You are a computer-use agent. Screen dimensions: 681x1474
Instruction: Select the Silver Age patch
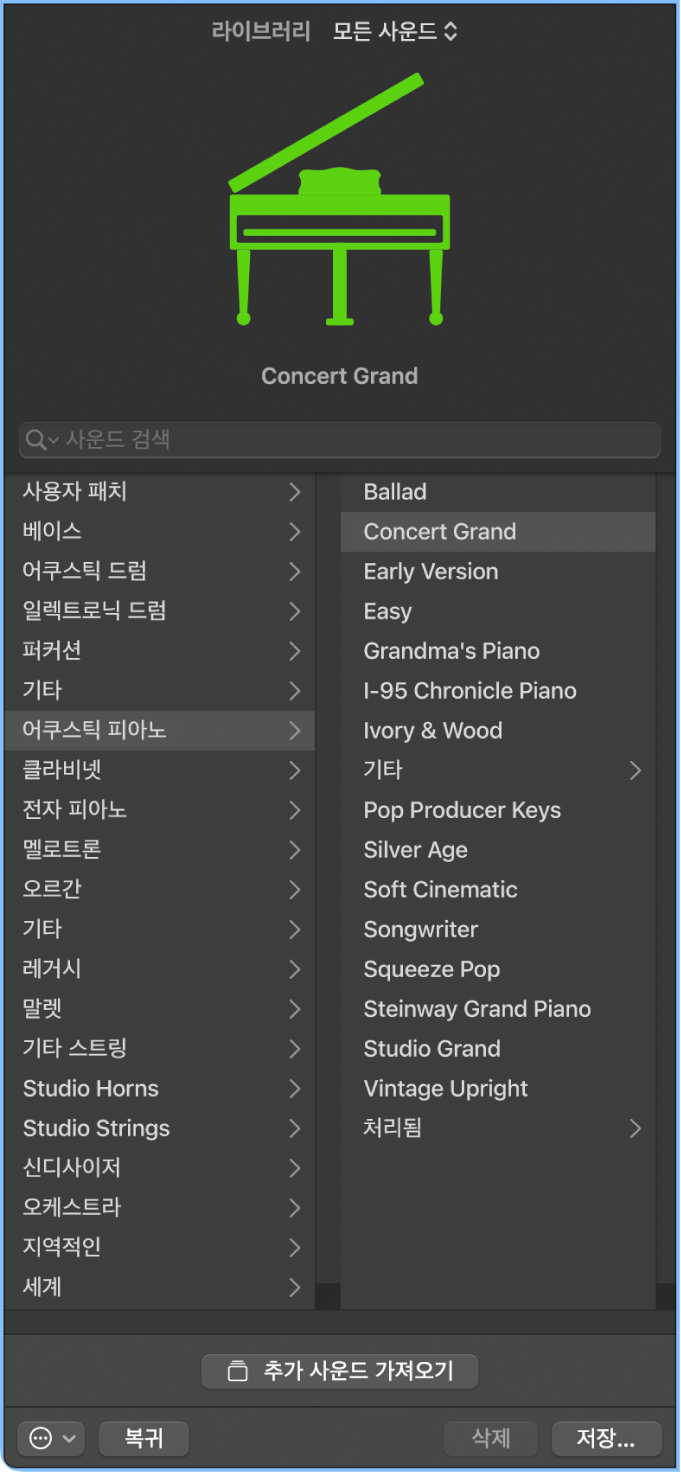click(498, 850)
